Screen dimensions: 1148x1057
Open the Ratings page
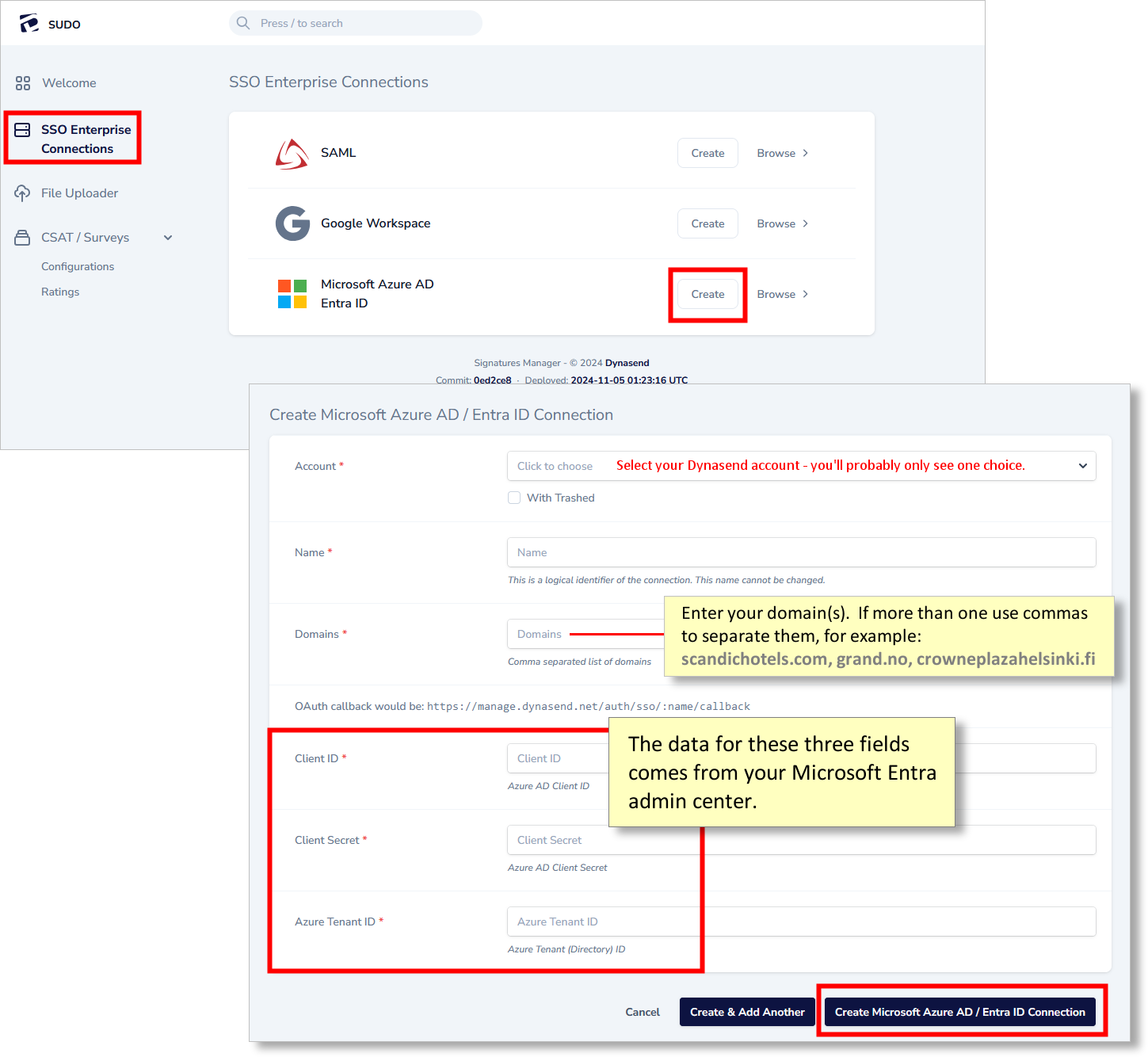pyautogui.click(x=60, y=292)
